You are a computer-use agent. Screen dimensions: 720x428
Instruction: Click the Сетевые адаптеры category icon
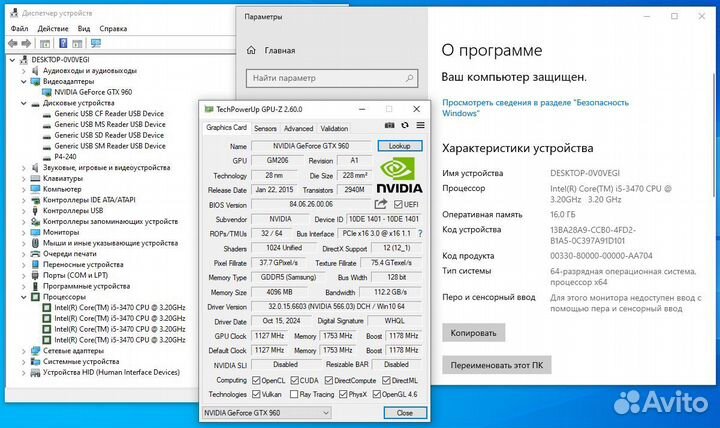35,351
